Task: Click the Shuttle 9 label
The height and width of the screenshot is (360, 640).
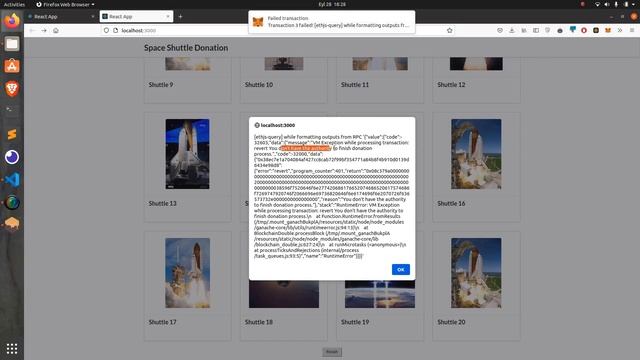Action: coord(161,85)
